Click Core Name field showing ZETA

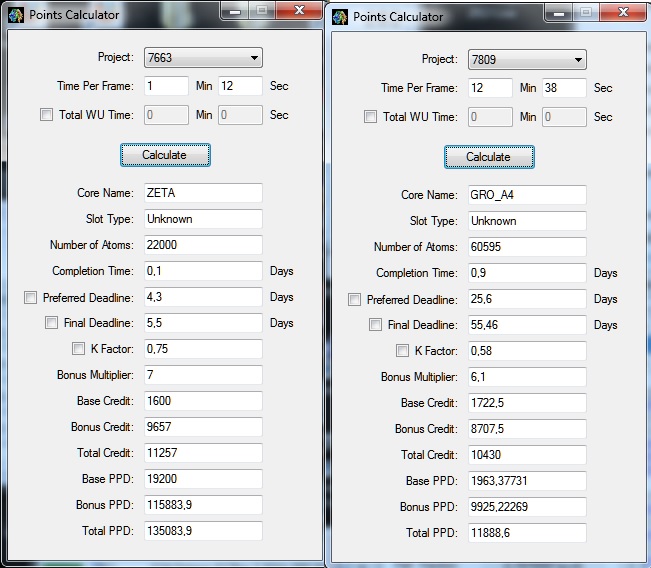(x=203, y=193)
